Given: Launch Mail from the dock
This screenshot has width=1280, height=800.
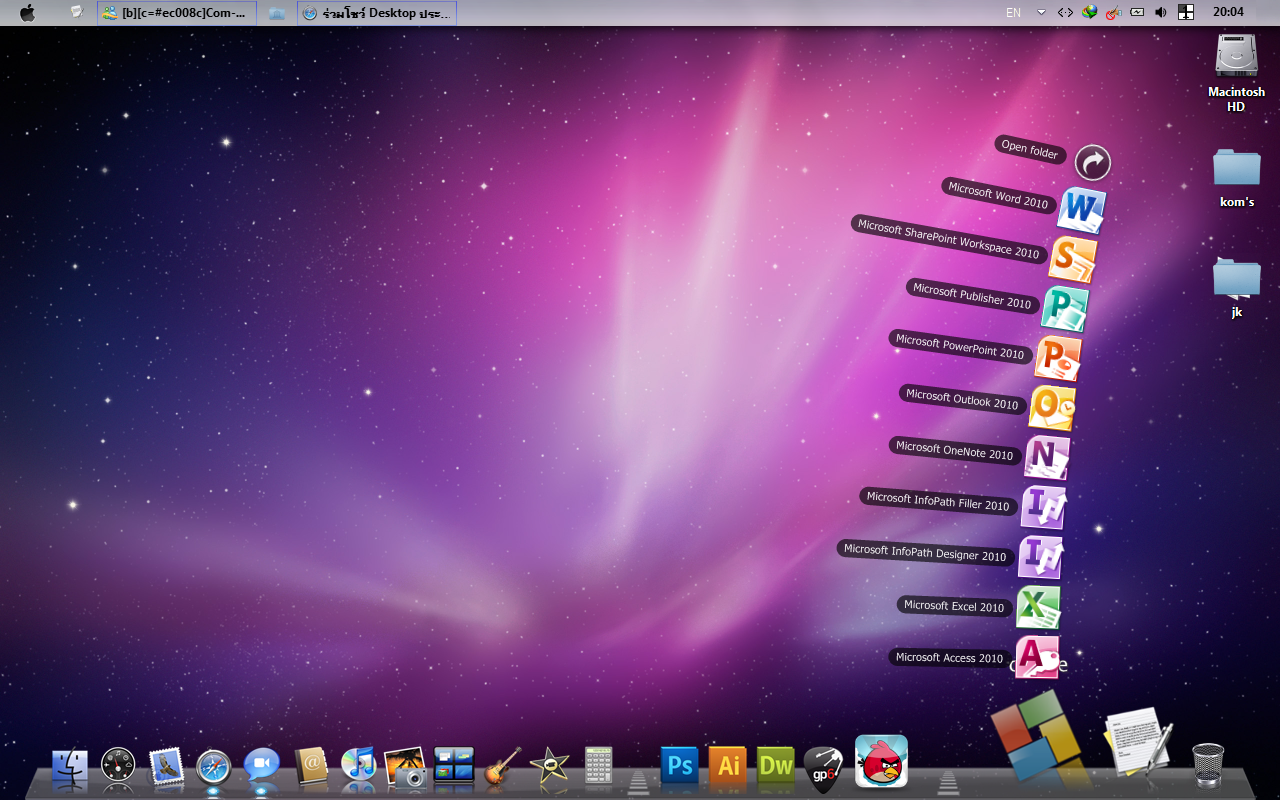Looking at the screenshot, I should point(167,766).
